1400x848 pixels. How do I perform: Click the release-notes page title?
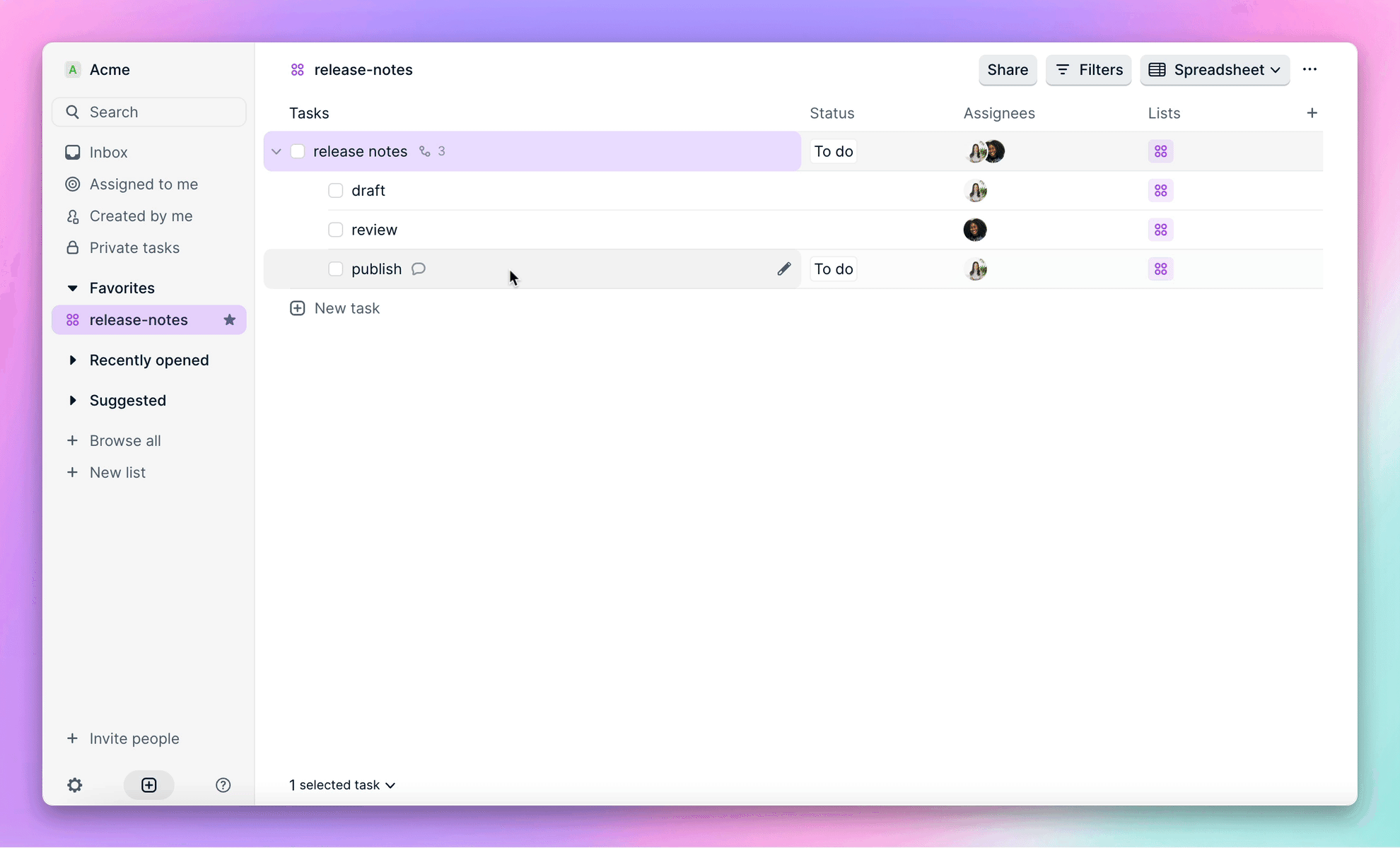363,69
